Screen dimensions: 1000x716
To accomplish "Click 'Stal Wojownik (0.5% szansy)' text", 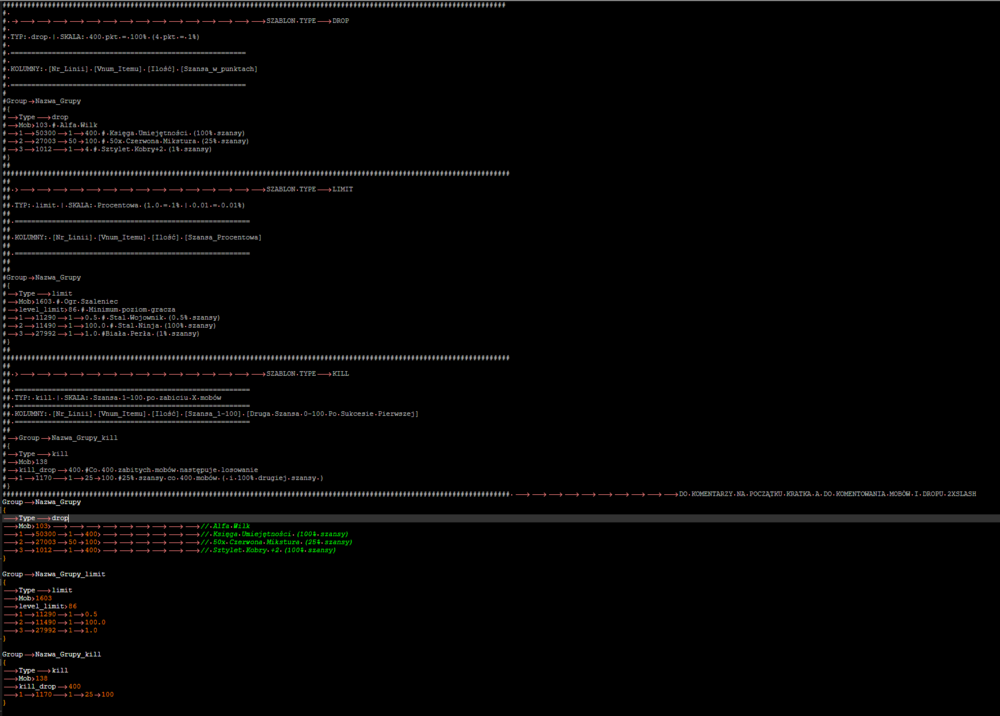I will [165, 318].
